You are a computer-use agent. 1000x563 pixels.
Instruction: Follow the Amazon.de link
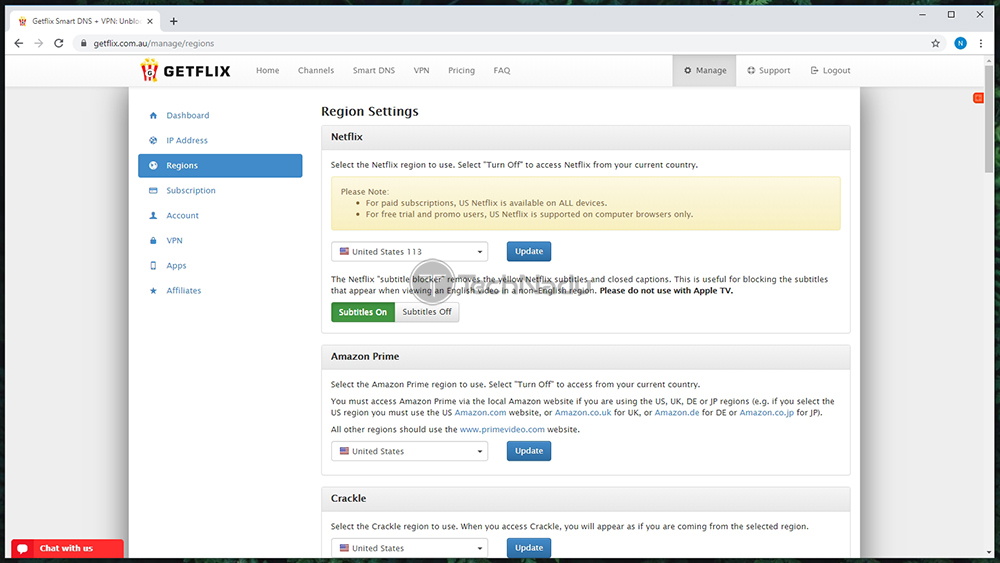(x=677, y=413)
